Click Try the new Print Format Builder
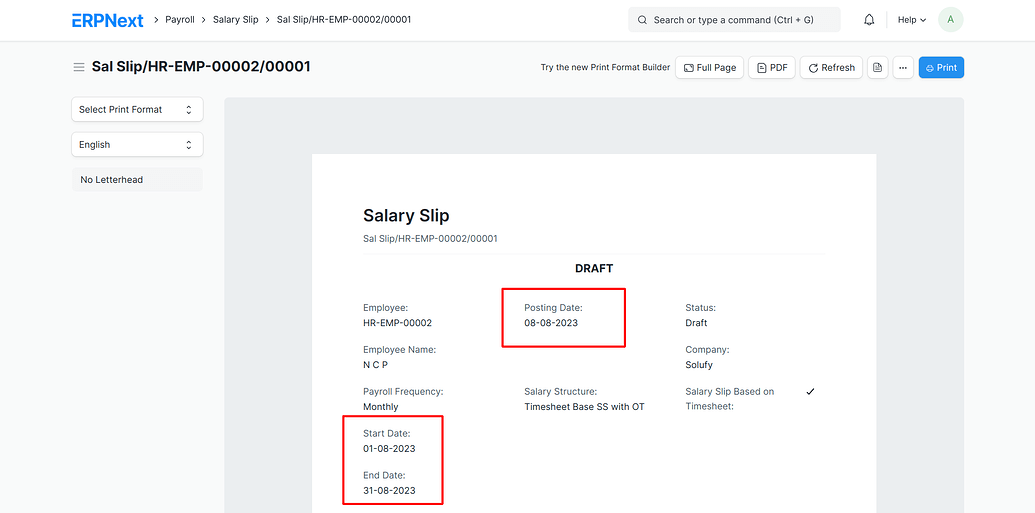 point(605,67)
